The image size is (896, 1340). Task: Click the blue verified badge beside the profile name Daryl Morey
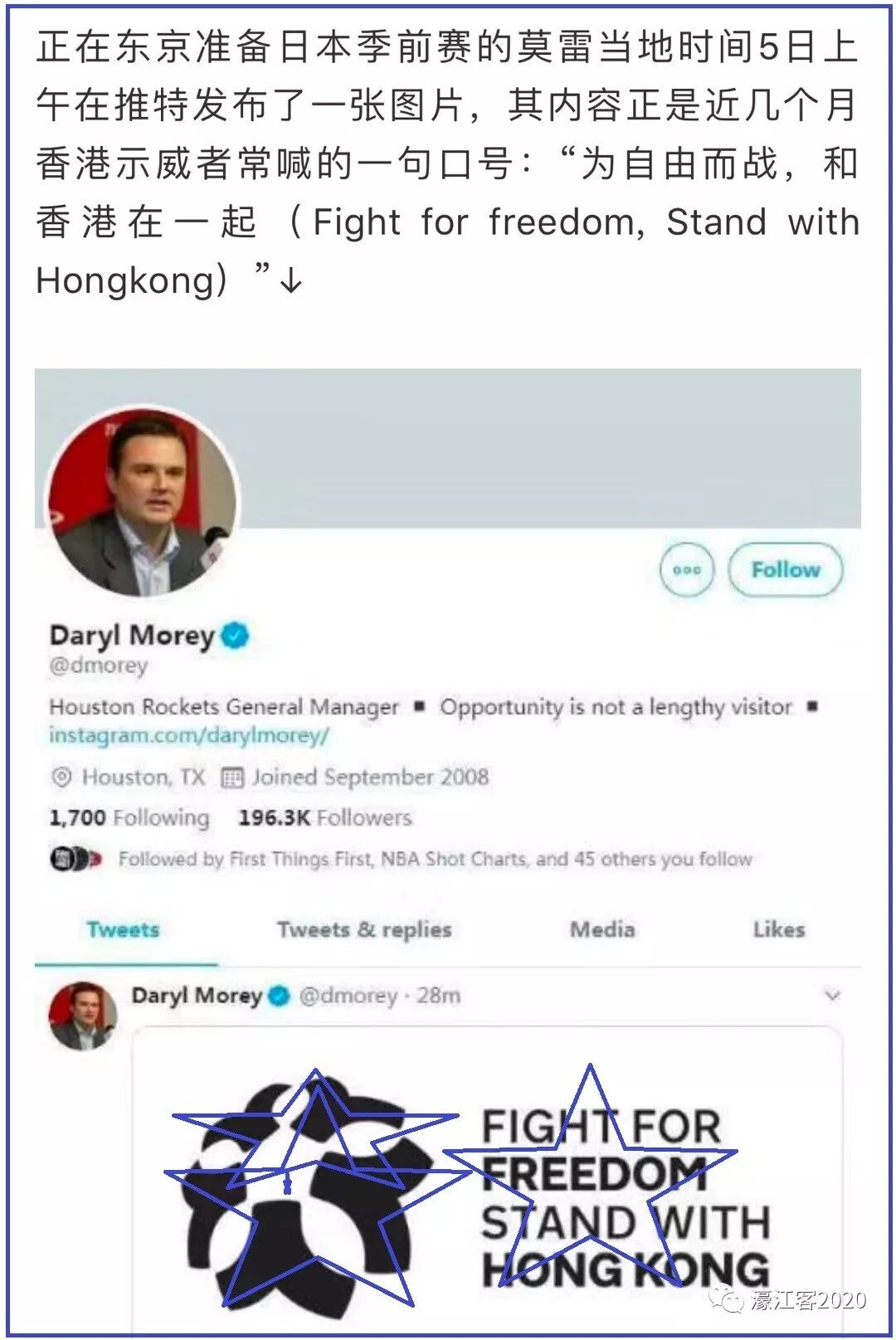click(235, 636)
